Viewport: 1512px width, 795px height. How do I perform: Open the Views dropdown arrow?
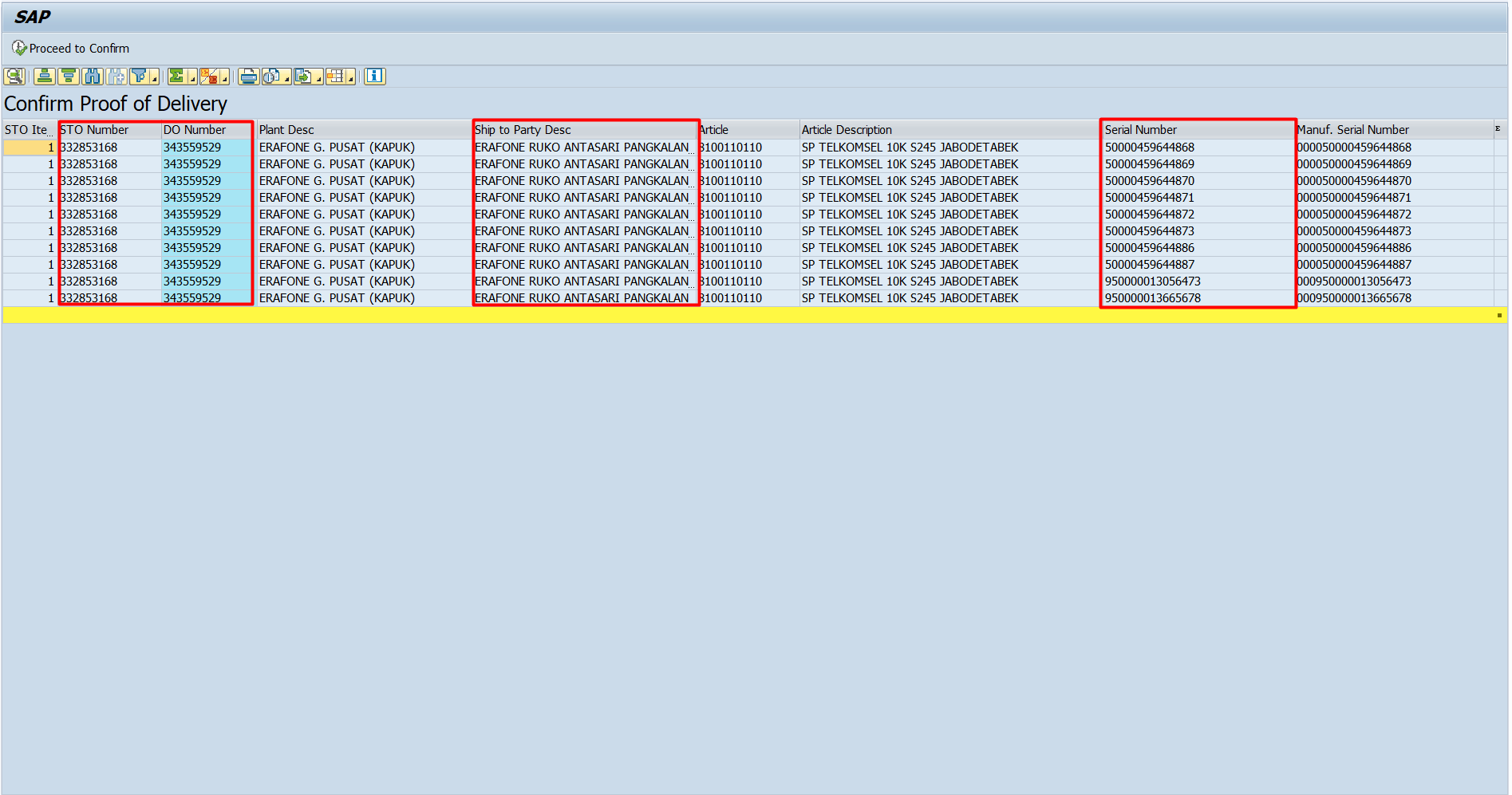(286, 79)
